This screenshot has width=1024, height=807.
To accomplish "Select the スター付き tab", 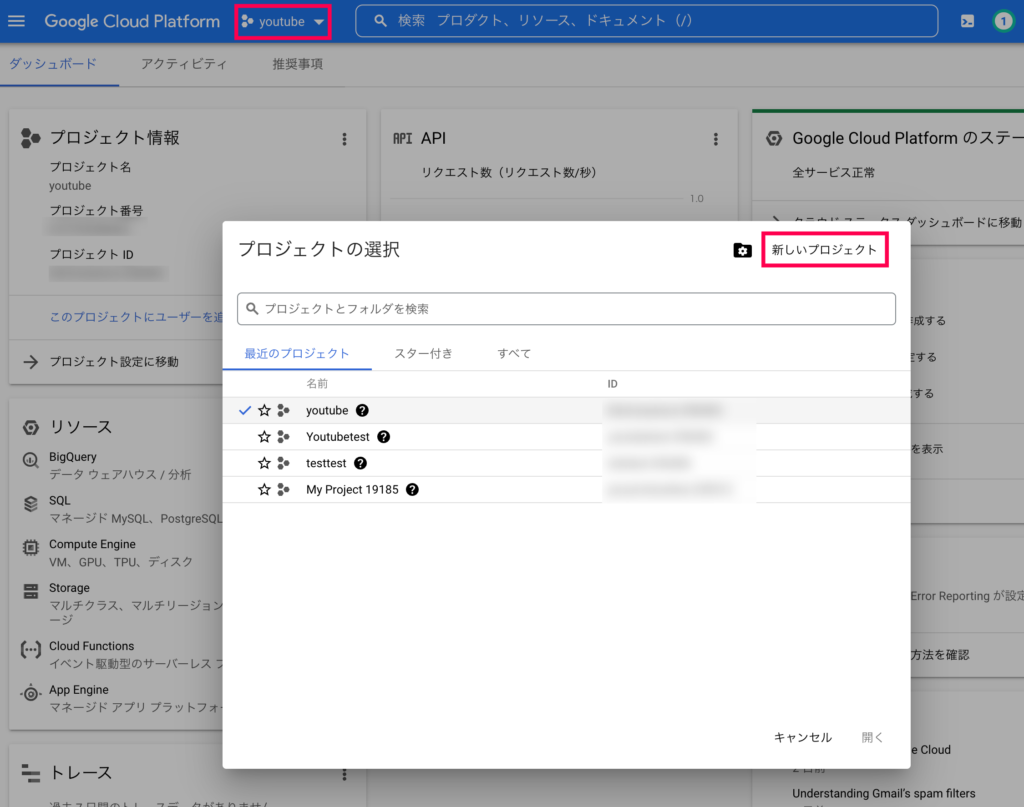I will coord(423,354).
